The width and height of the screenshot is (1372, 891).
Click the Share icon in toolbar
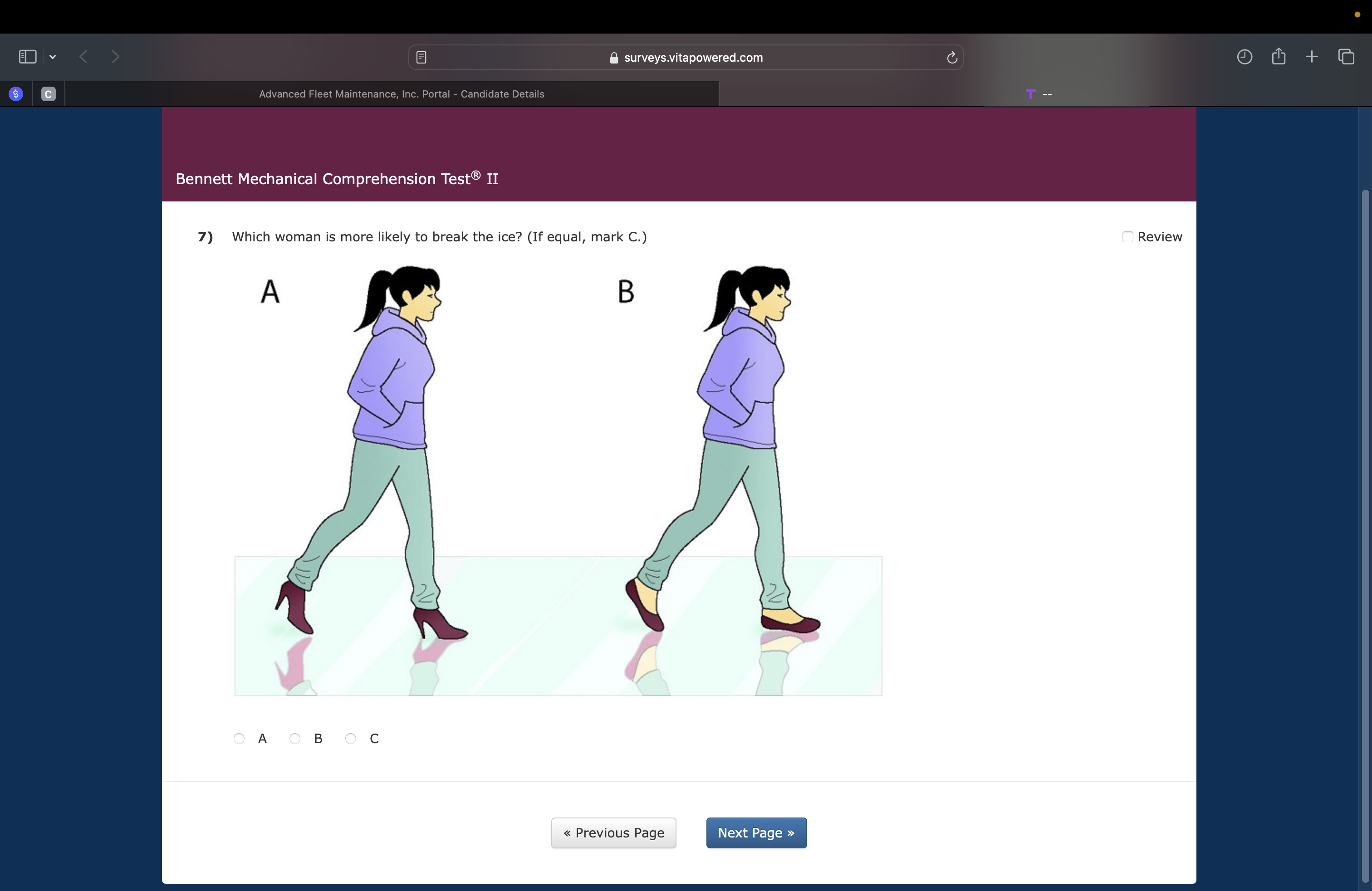(1278, 56)
